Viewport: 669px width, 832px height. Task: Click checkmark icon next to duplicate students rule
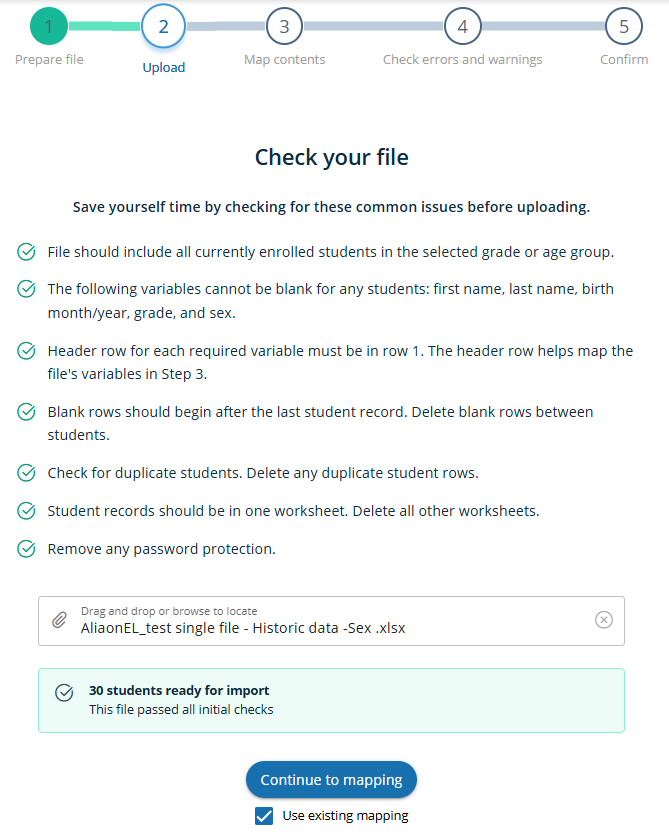pos(27,473)
